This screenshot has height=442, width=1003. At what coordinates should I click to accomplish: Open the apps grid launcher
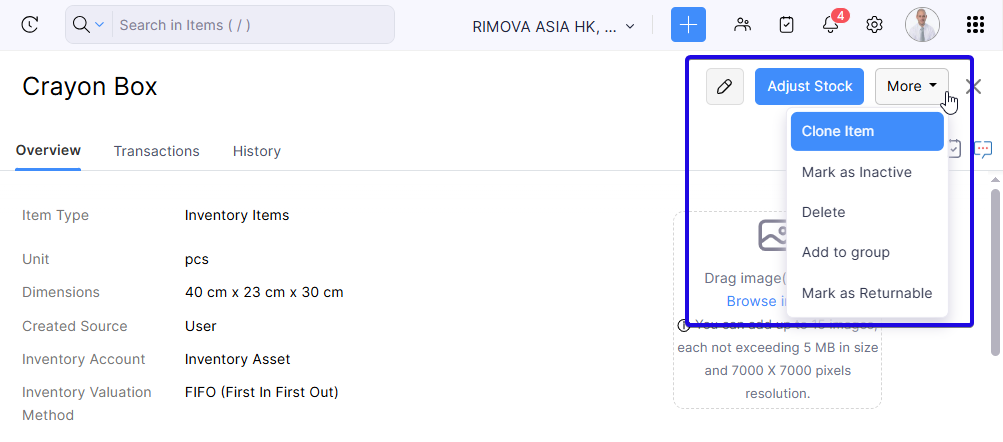point(975,25)
